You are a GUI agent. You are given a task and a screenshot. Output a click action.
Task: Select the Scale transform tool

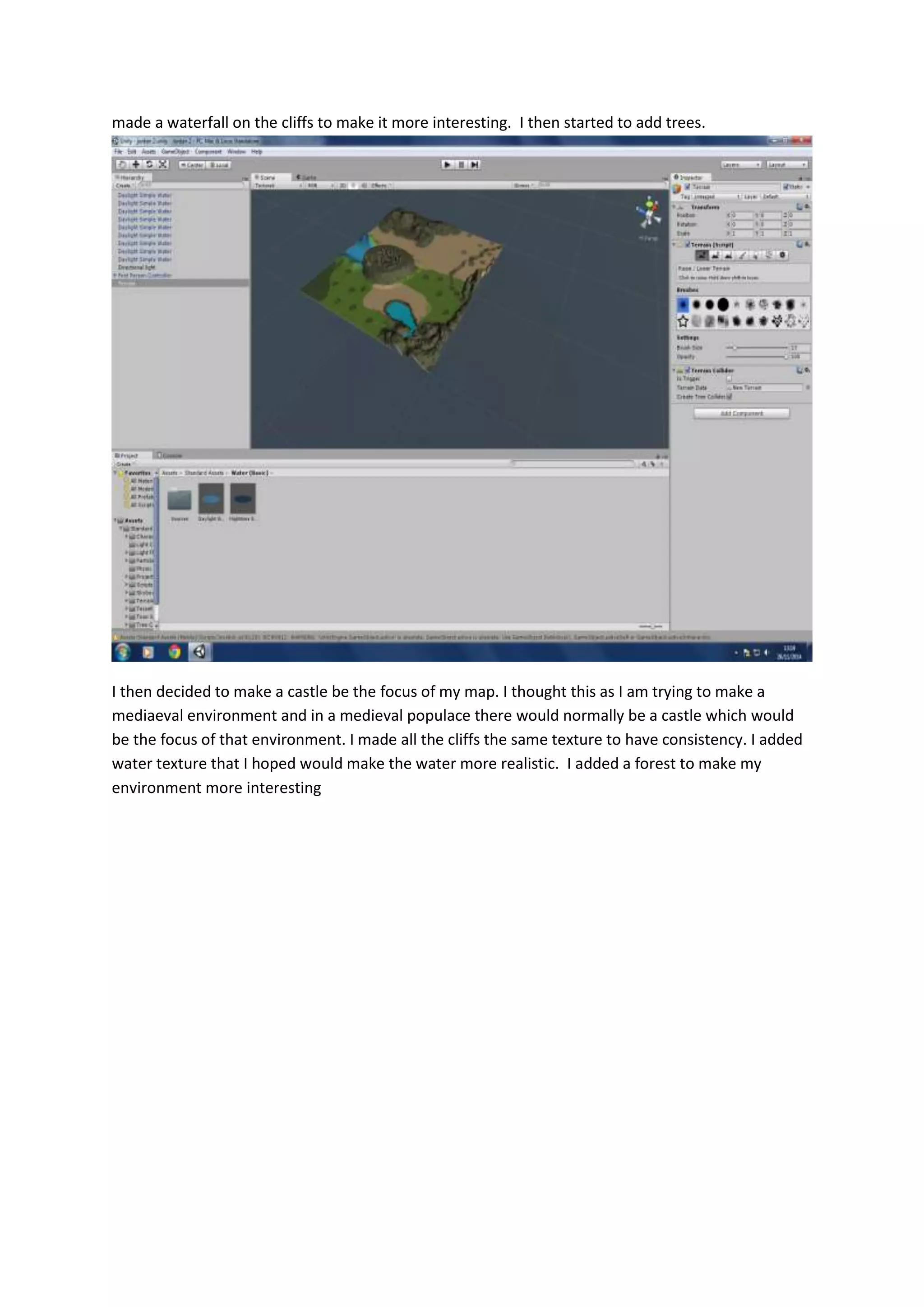tap(163, 165)
